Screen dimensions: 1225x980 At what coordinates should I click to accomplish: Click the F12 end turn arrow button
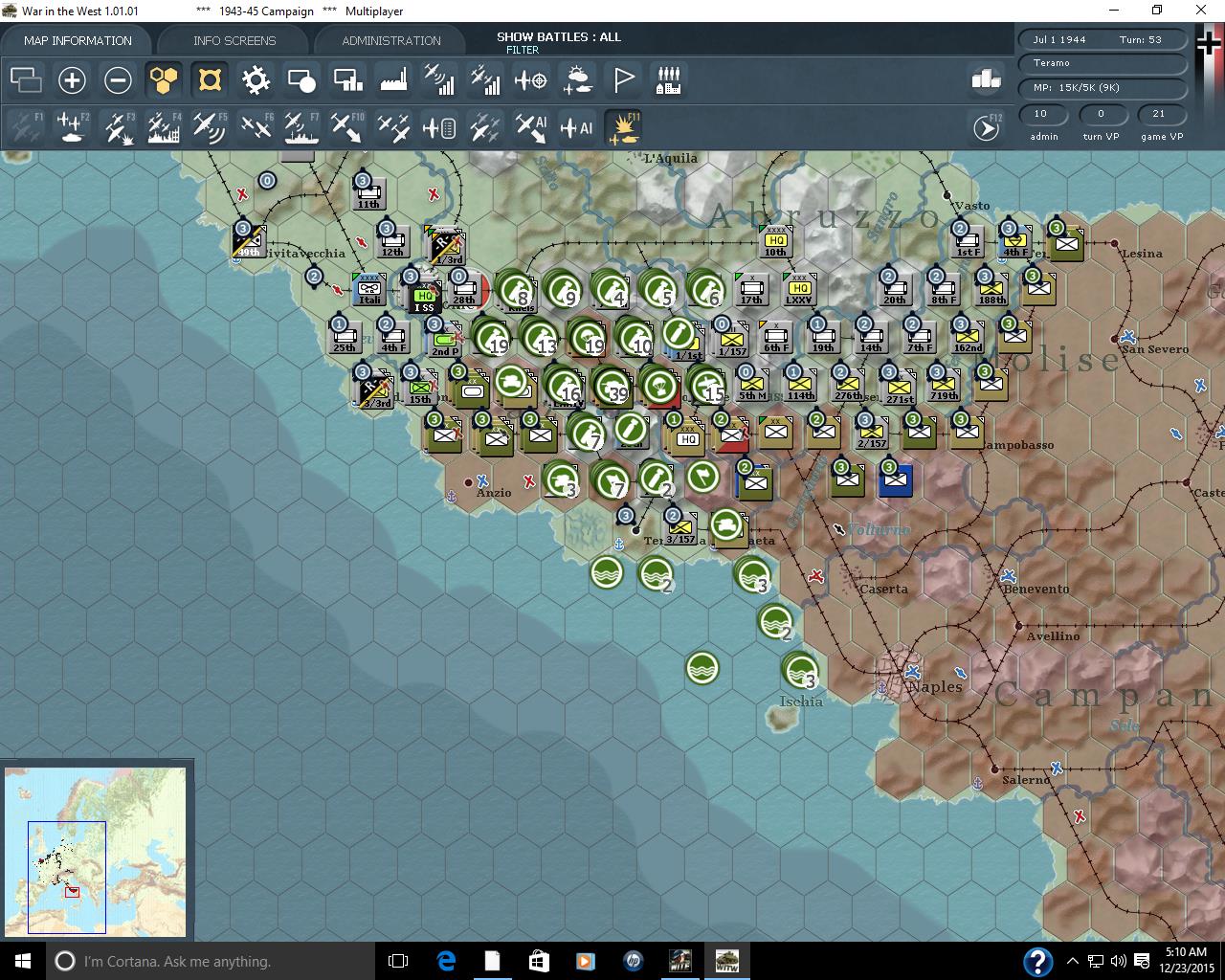point(987,127)
